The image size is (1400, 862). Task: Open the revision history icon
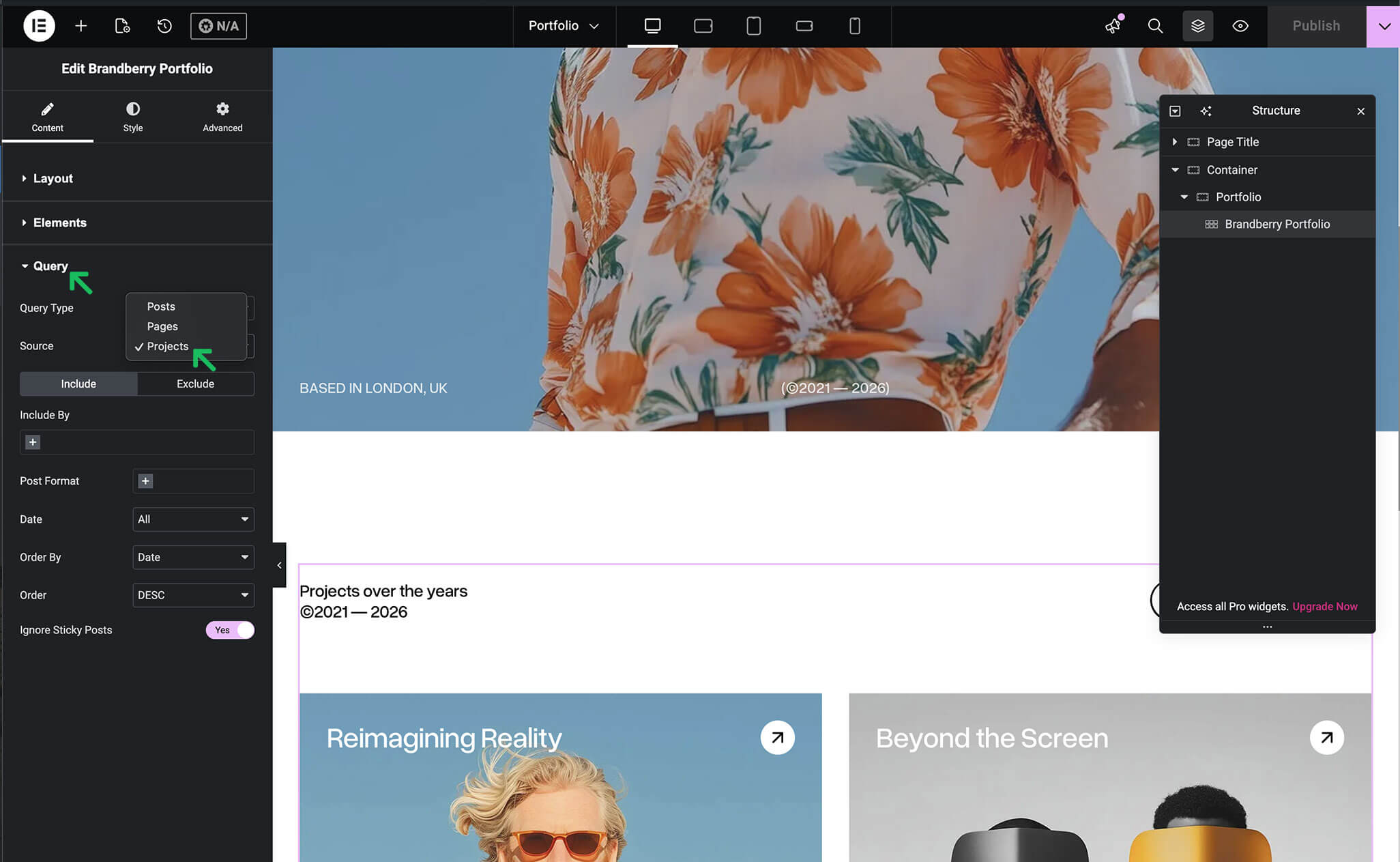tap(164, 26)
